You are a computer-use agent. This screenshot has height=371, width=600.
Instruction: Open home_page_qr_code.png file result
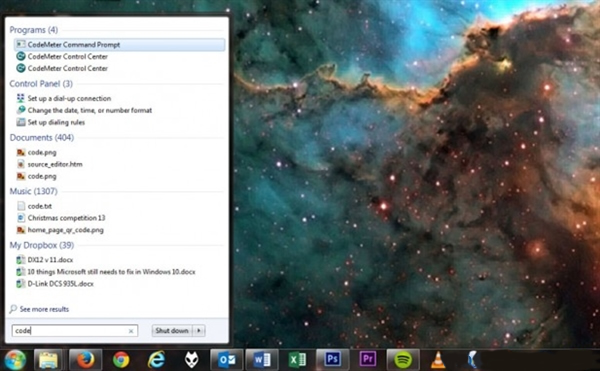point(65,230)
